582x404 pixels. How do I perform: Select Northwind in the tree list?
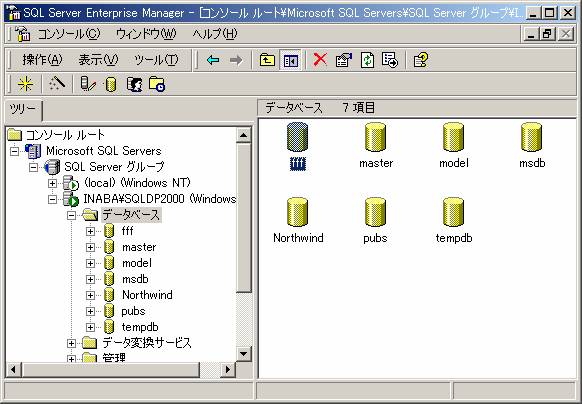pos(147,295)
